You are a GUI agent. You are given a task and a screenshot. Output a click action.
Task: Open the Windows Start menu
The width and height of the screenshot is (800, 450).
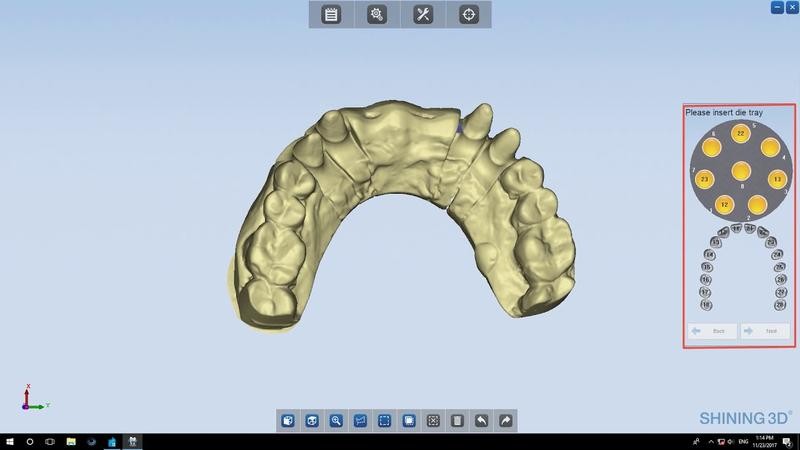(9, 441)
